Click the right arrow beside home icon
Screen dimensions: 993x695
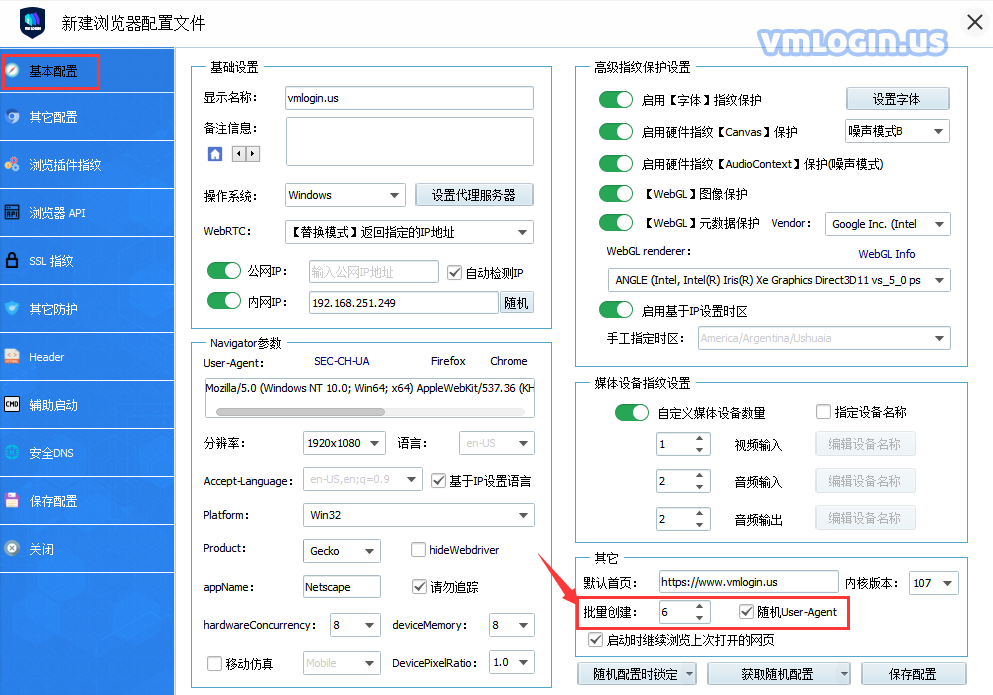point(253,154)
